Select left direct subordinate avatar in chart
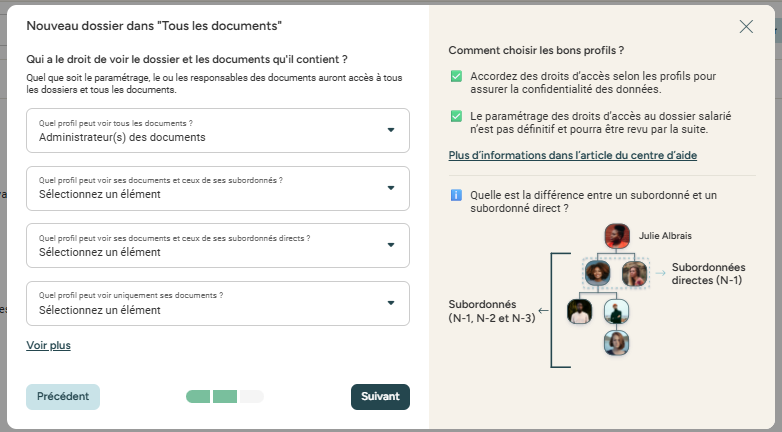This screenshot has height=432, width=782. tap(597, 273)
